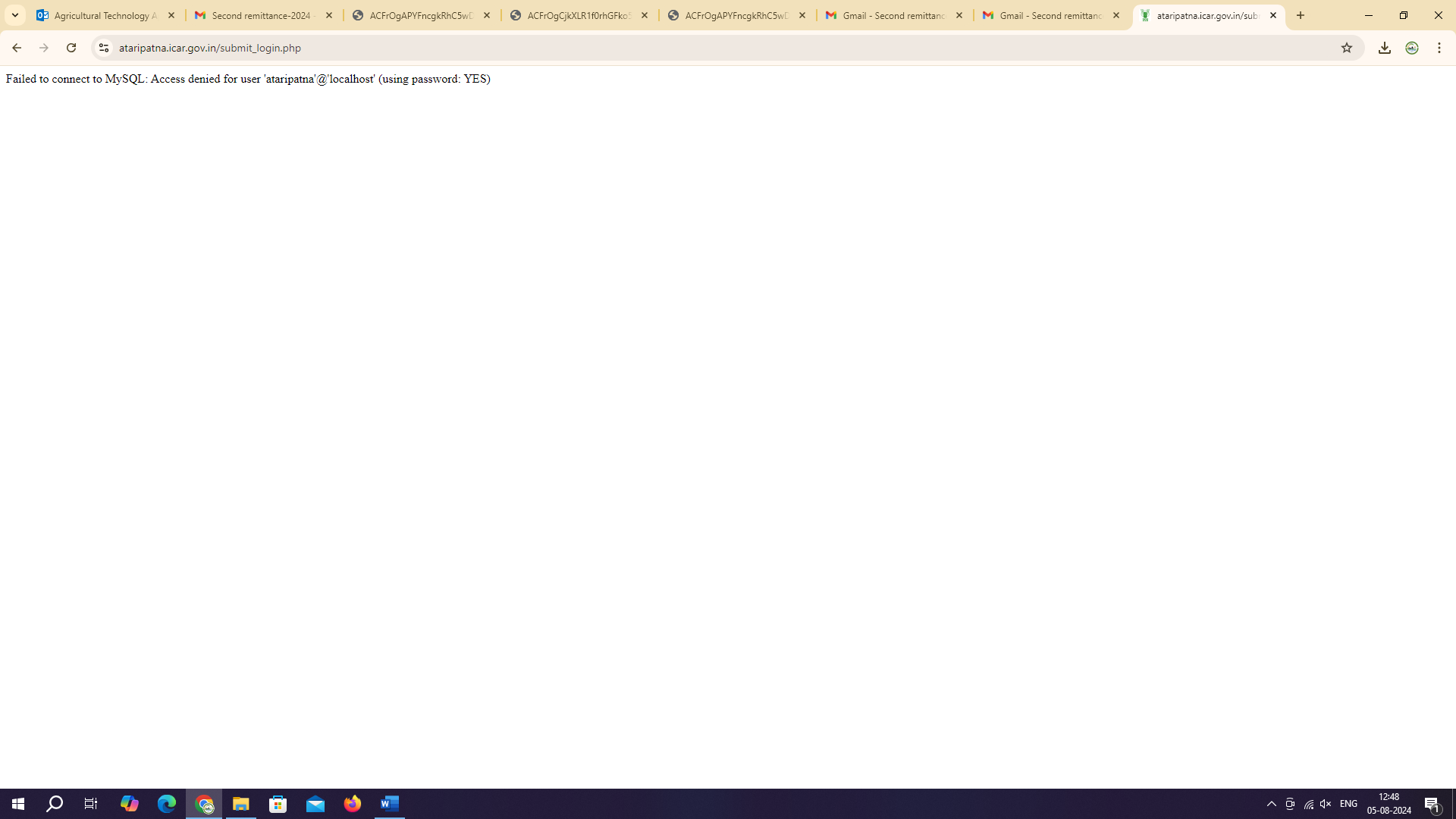This screenshot has height=819, width=1456.
Task: Open Task View on the taskbar
Action: coord(91,804)
